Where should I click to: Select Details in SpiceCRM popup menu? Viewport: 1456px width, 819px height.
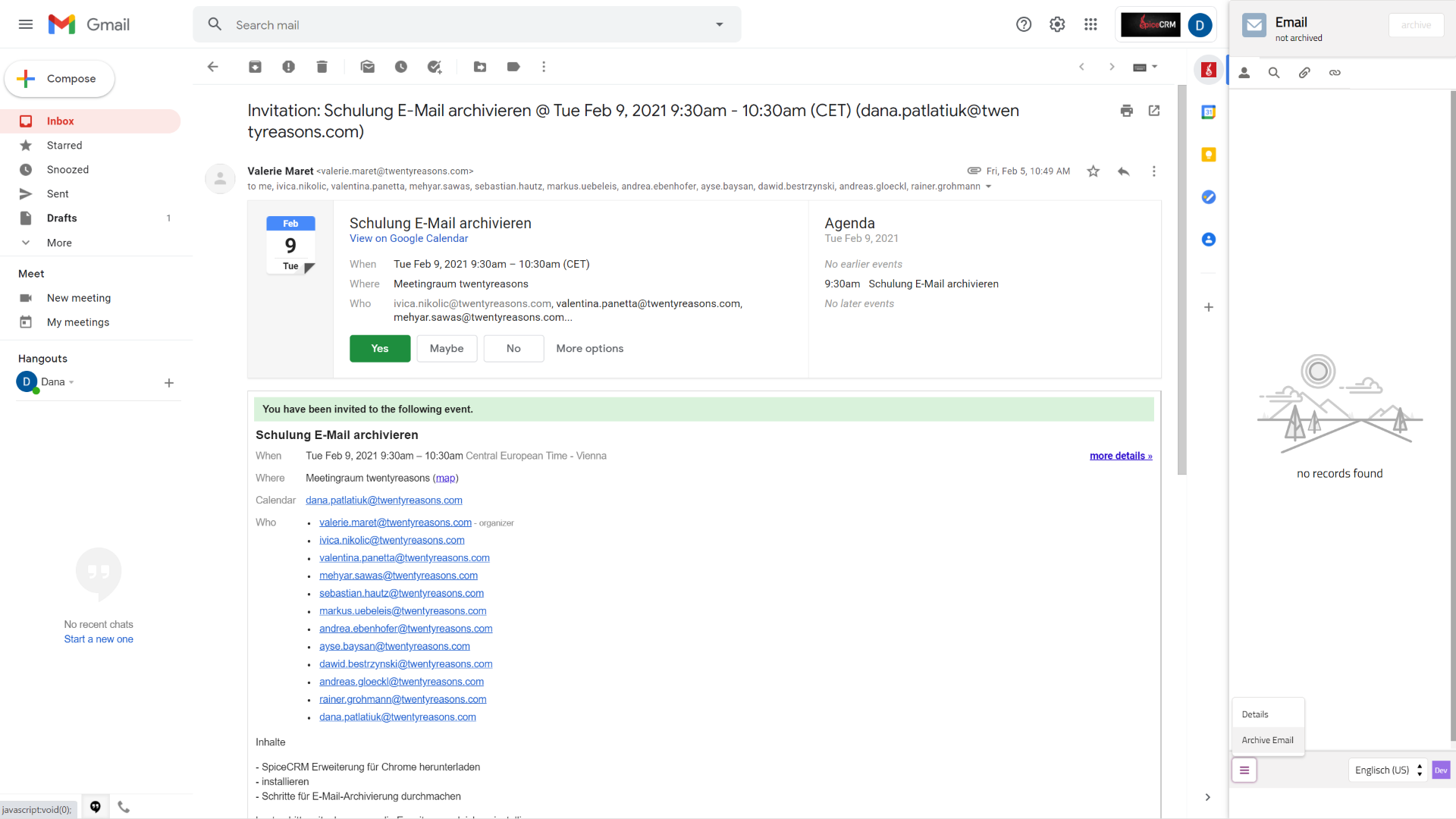click(x=1255, y=714)
